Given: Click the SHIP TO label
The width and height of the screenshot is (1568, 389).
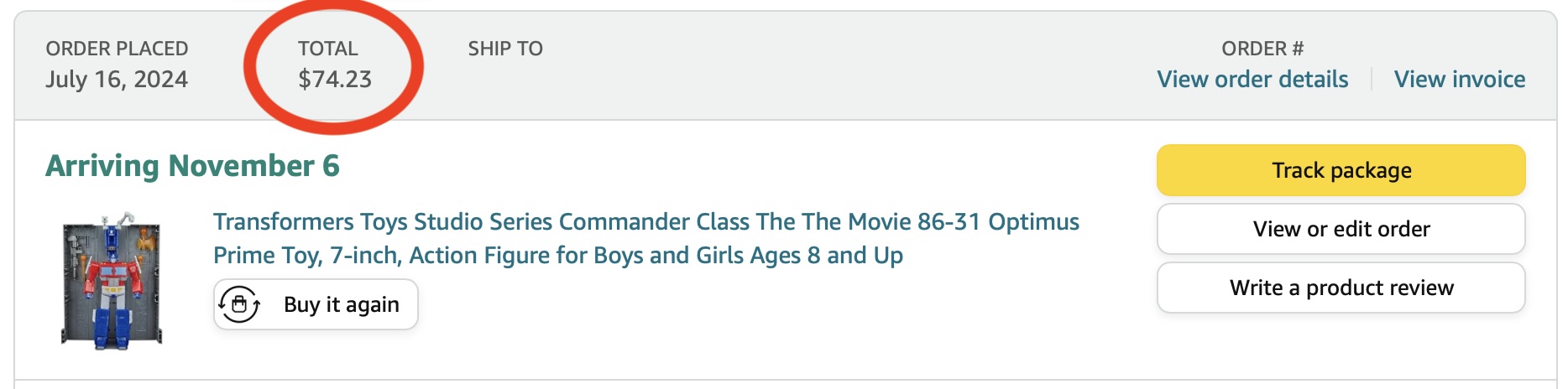Looking at the screenshot, I should [505, 49].
